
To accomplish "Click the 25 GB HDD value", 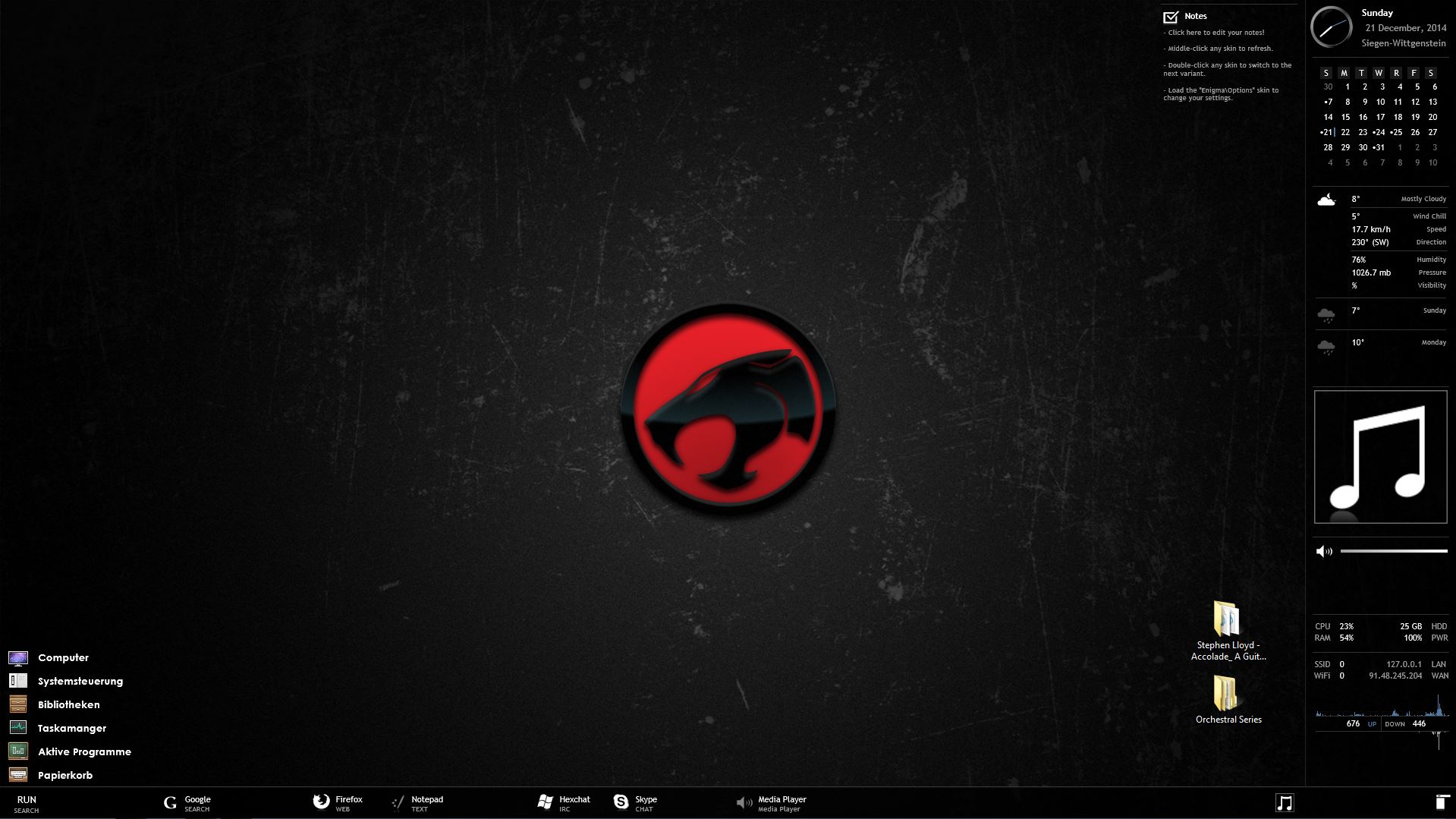I will [1411, 626].
